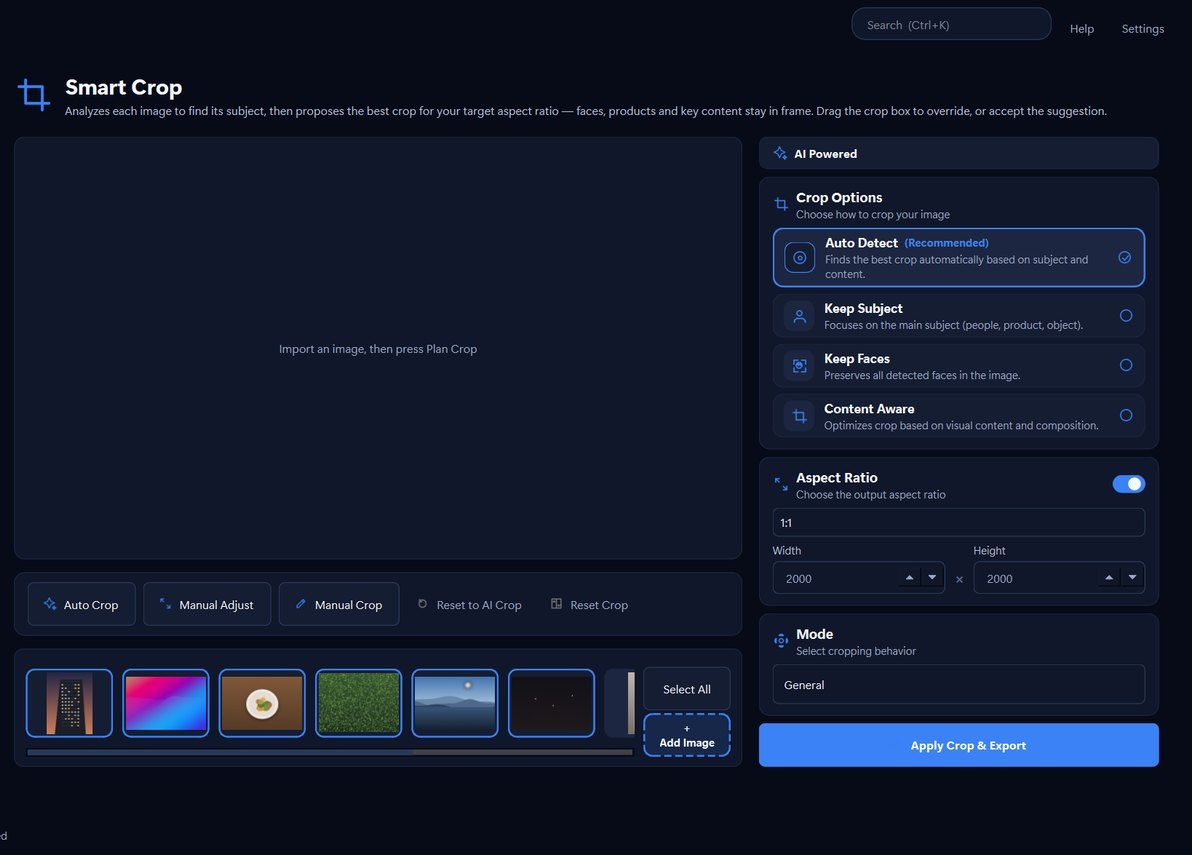Select the pink-blue gradient thumbnail

166,703
